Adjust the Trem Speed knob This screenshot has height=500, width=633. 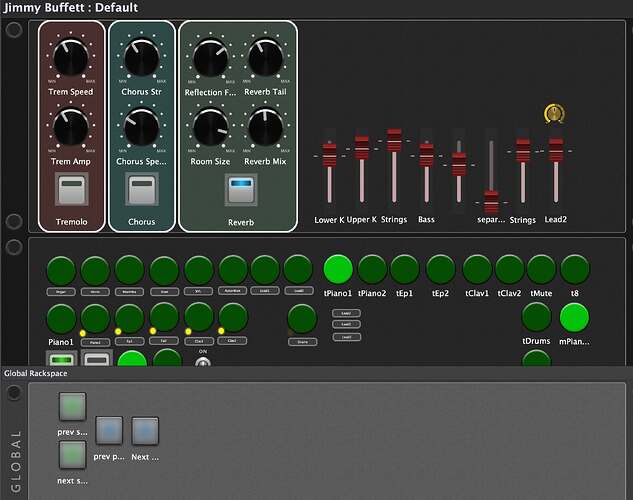tap(71, 58)
